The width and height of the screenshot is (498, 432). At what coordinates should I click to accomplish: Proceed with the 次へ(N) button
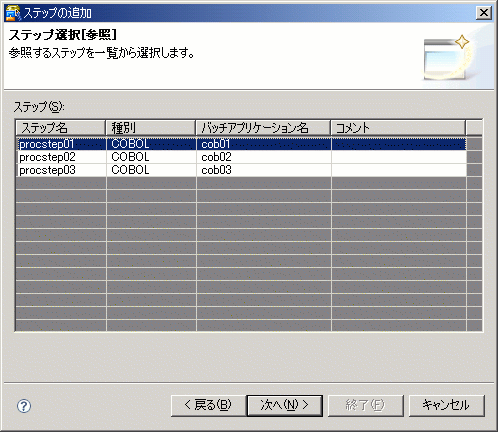coord(285,406)
